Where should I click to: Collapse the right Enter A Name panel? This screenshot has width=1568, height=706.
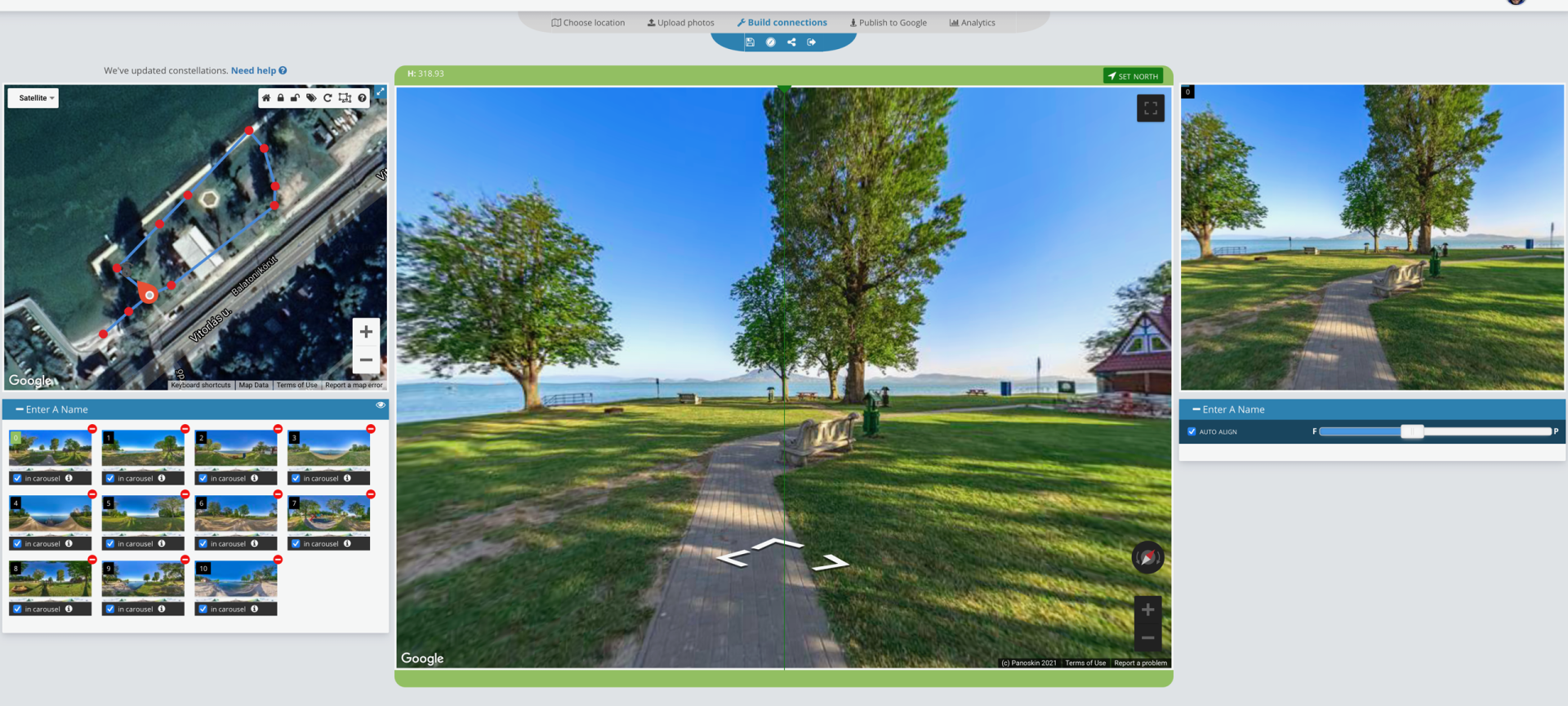pos(1196,409)
